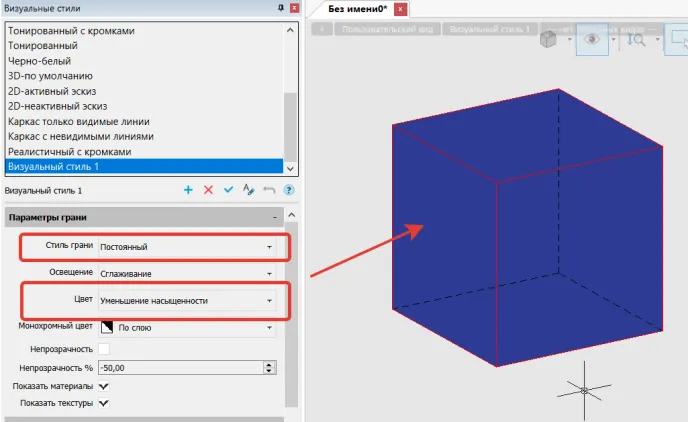This screenshot has height=422, width=688.
Task: Click the rename style icon
Action: click(x=249, y=190)
